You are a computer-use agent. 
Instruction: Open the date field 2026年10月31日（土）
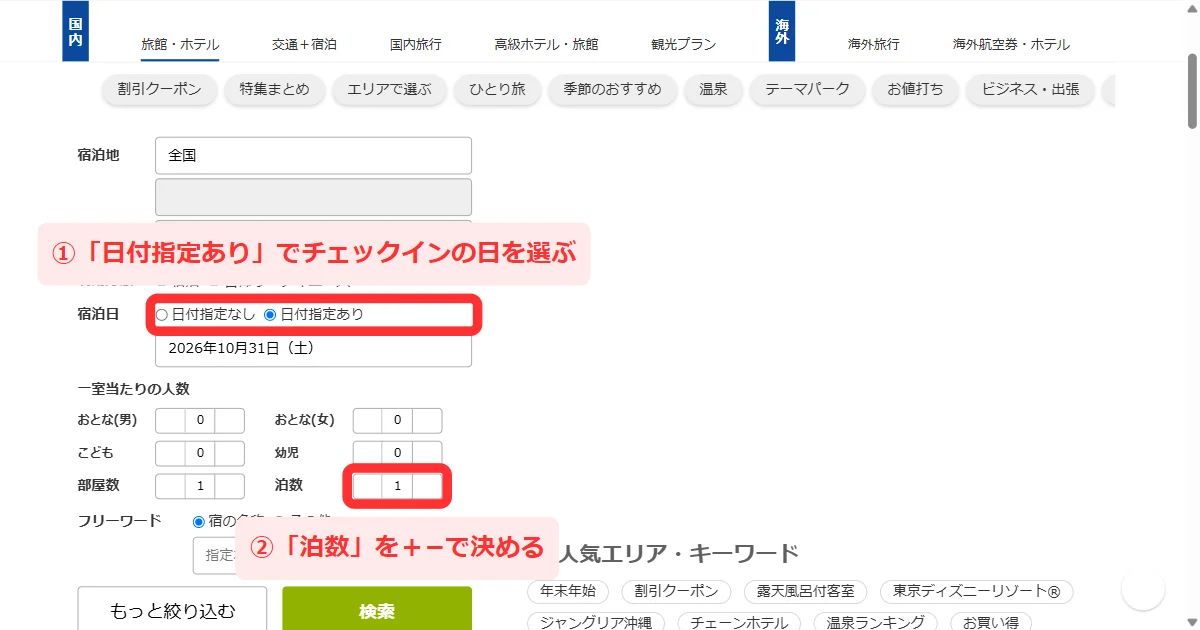(x=313, y=349)
